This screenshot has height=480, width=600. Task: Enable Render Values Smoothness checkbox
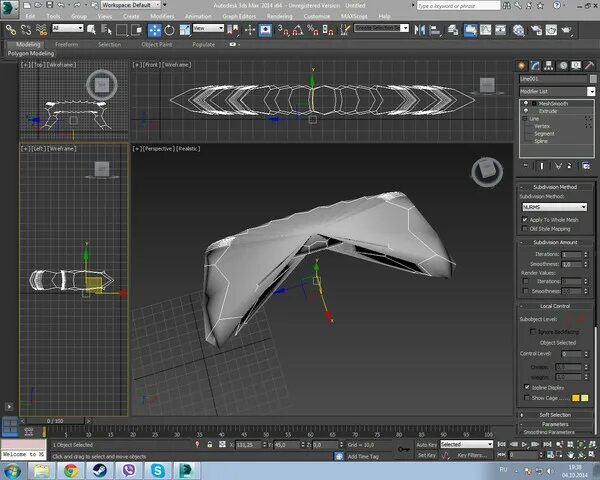tap(525, 291)
